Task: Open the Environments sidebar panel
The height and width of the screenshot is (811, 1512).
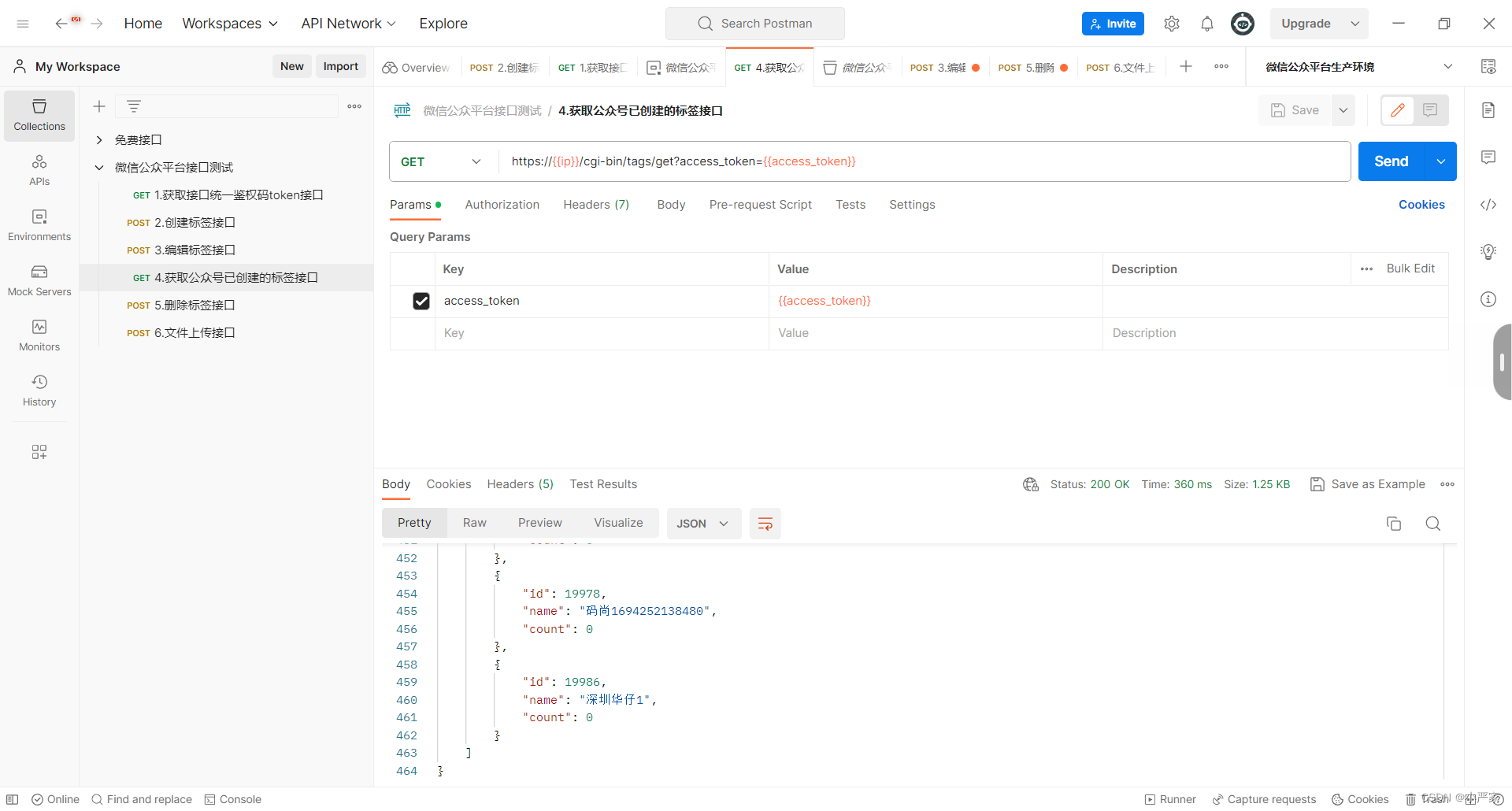Action: (39, 225)
